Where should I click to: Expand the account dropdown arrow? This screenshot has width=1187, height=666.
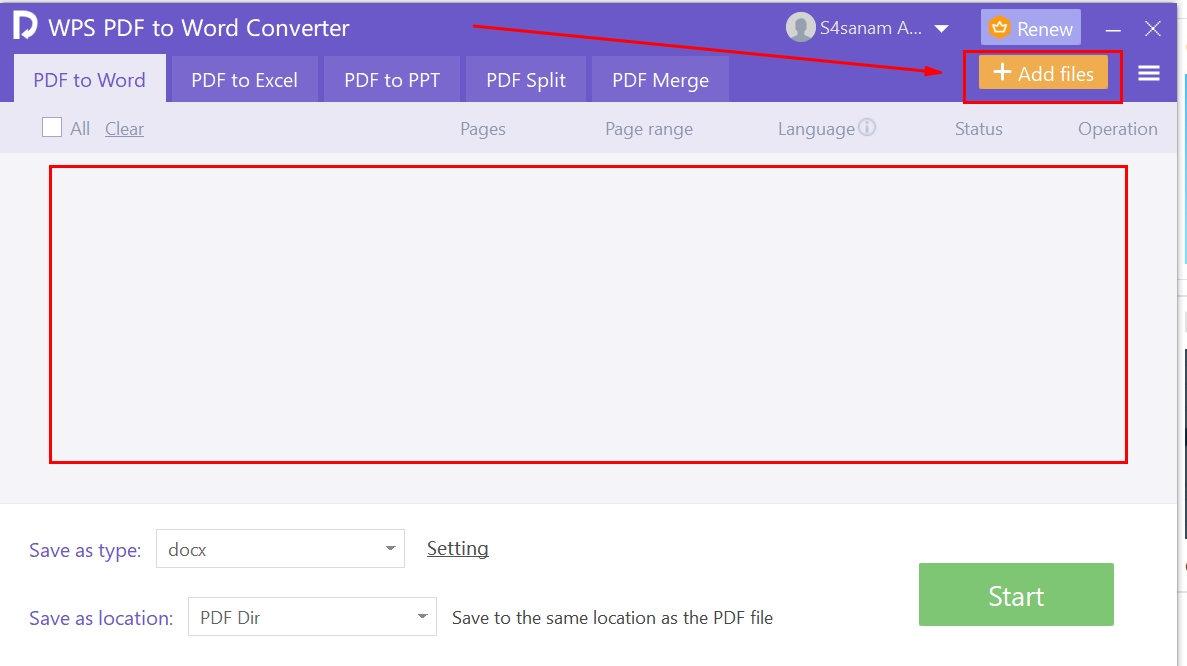(942, 30)
